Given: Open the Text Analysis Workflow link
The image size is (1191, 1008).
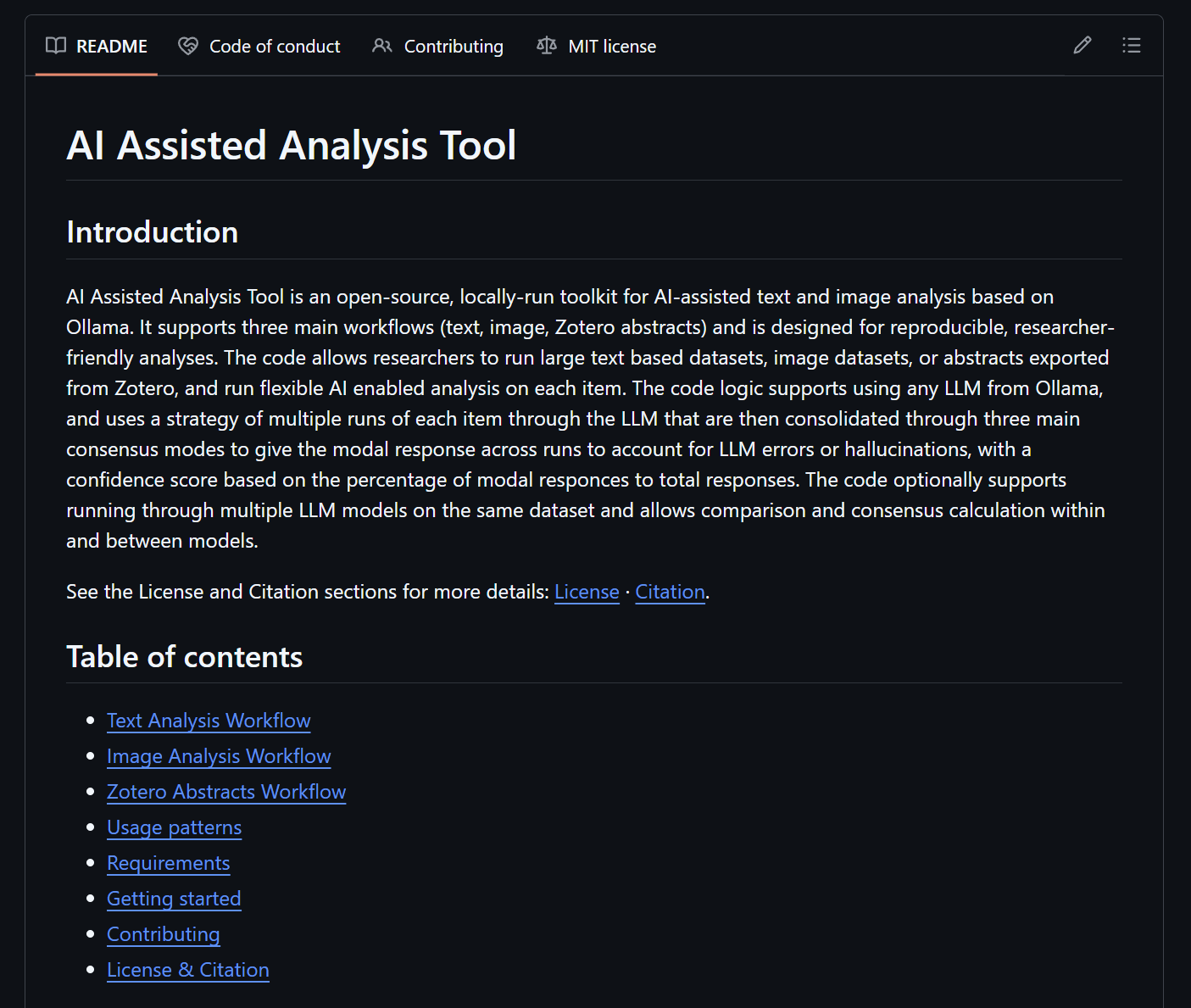Looking at the screenshot, I should coord(208,720).
